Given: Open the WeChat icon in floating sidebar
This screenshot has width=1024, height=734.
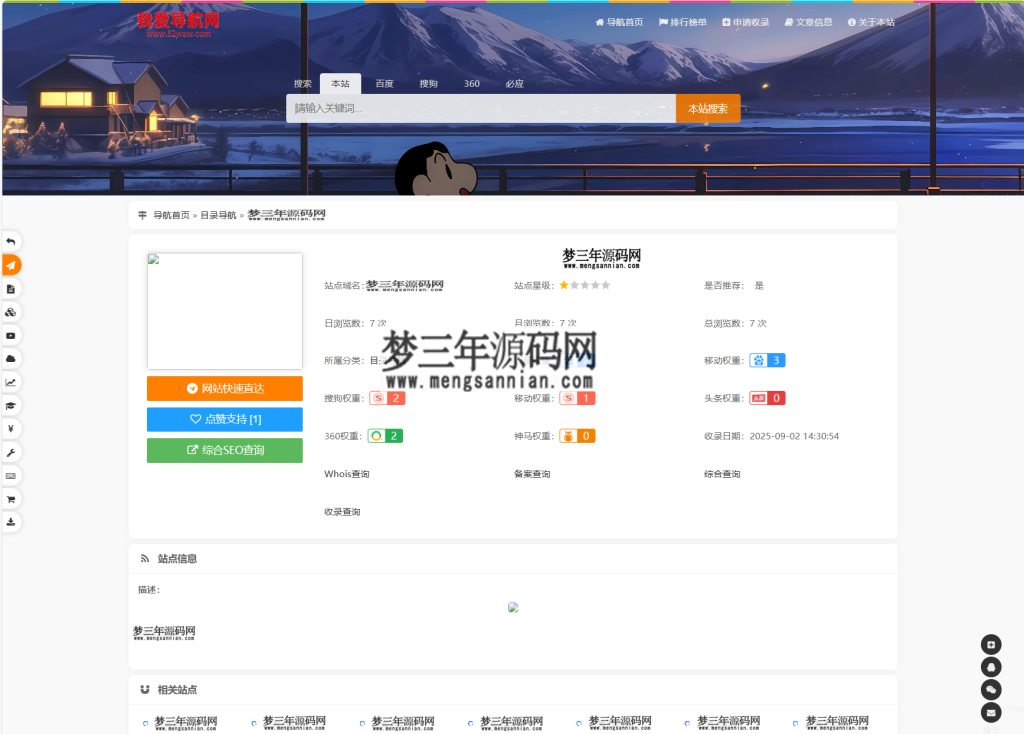Looking at the screenshot, I should click(x=990, y=689).
